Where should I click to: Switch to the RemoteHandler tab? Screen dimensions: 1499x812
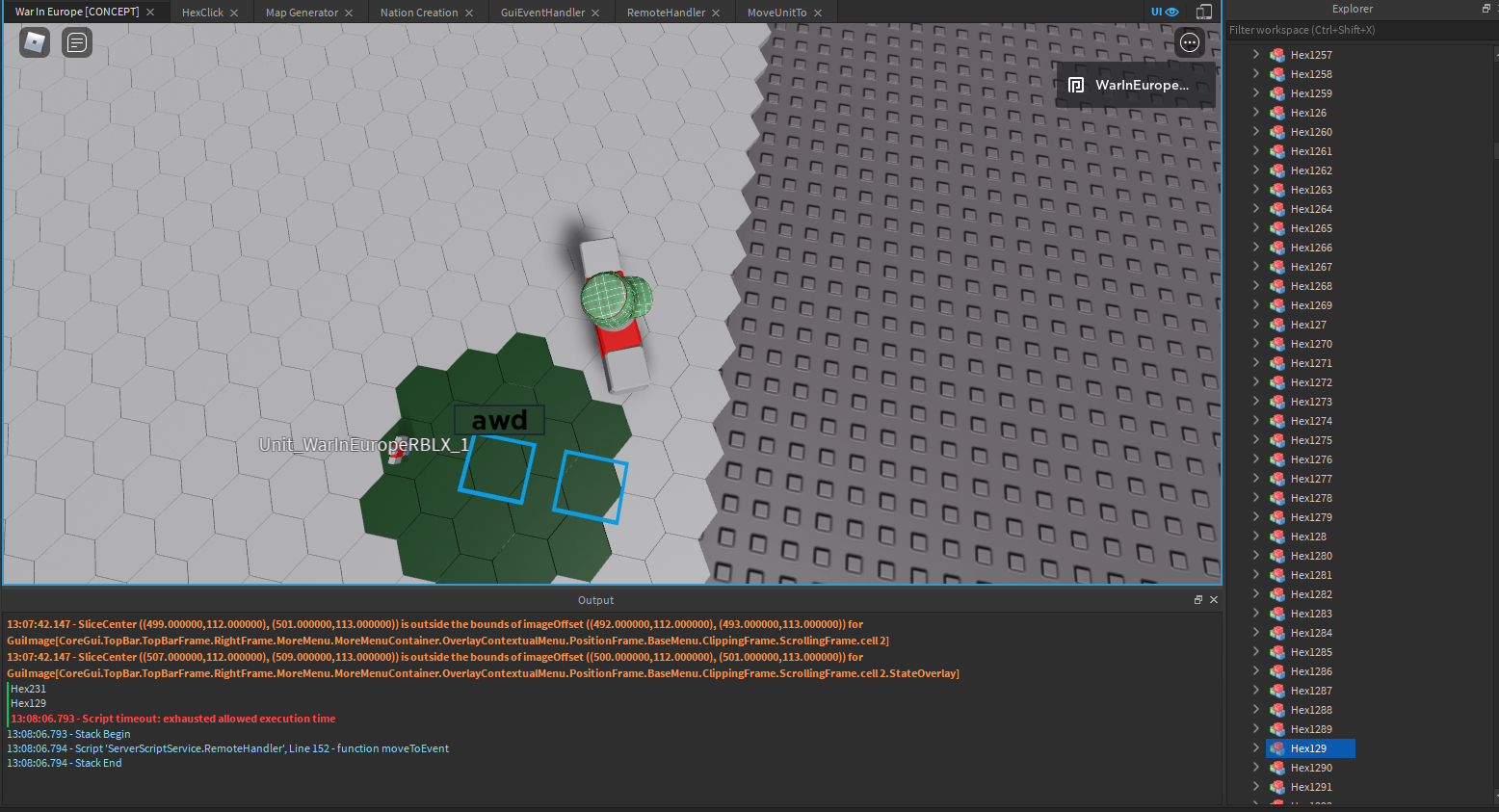(x=666, y=13)
